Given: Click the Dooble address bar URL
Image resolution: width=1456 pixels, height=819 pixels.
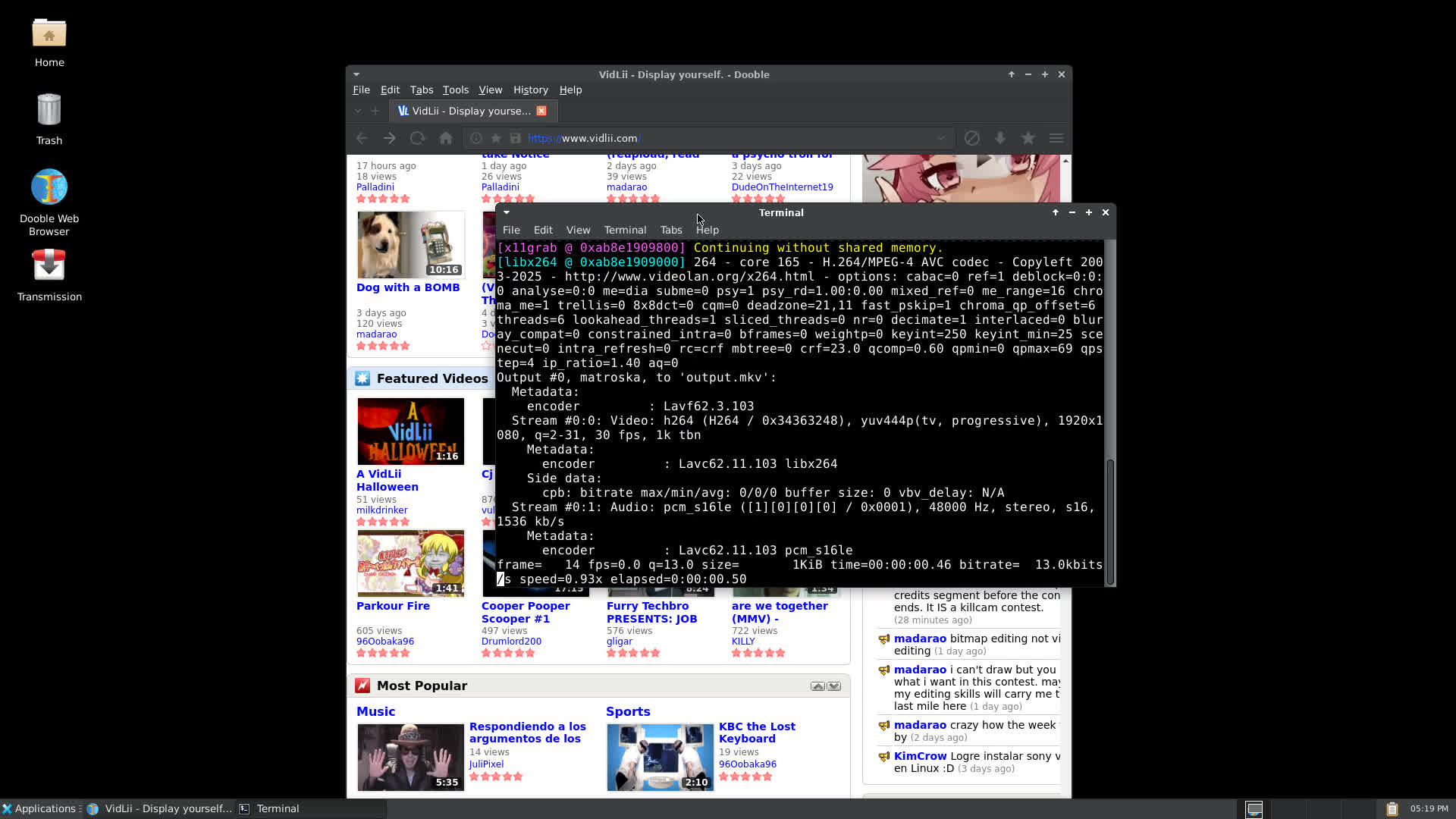Looking at the screenshot, I should point(584,138).
